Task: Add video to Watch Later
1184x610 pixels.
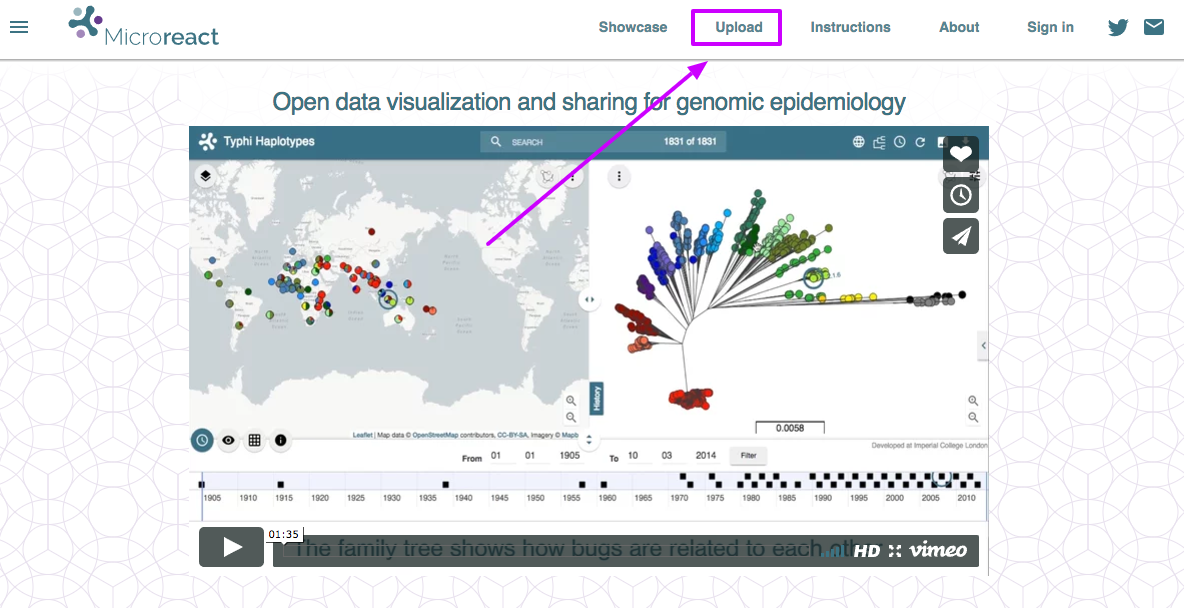Action: [x=960, y=194]
